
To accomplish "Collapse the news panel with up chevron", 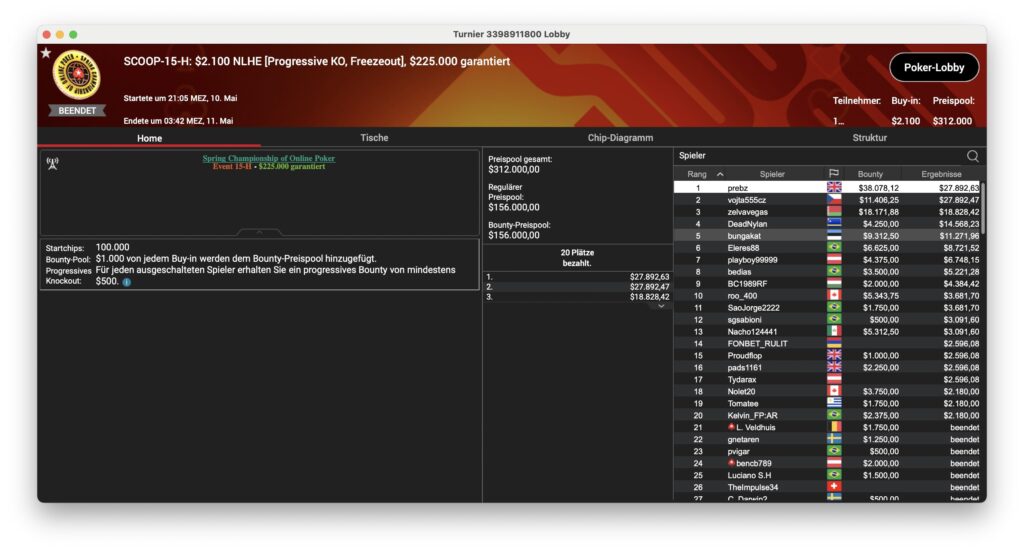I will (260, 232).
